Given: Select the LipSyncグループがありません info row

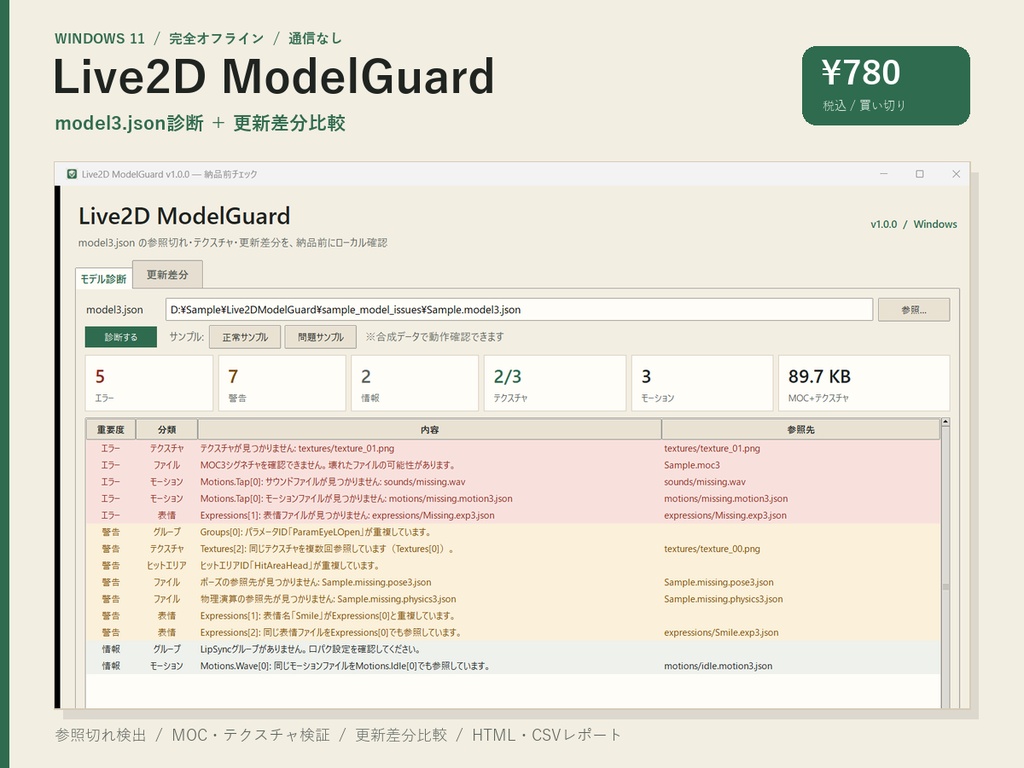Looking at the screenshot, I should (x=513, y=649).
